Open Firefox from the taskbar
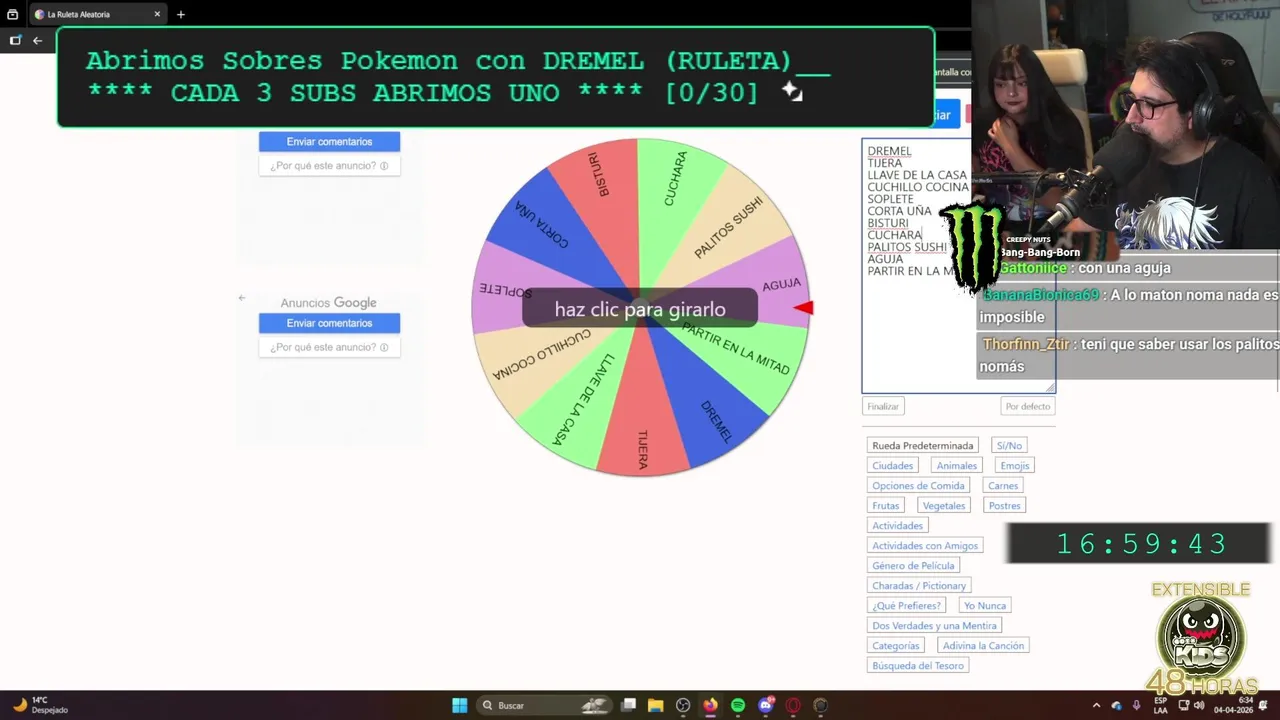This screenshot has height=720, width=1280. point(710,705)
